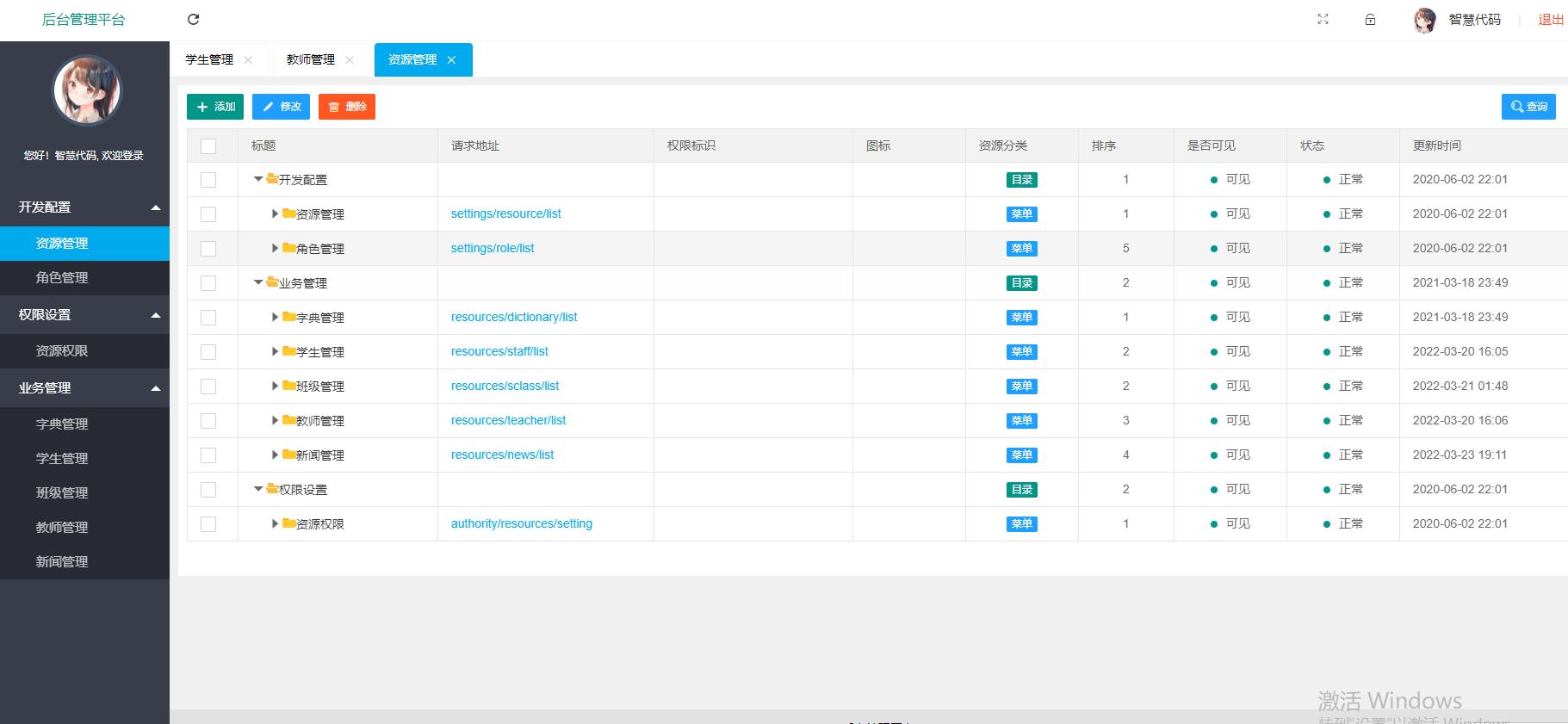Select 资源管理 in the sidebar
This screenshot has height=724, width=1568.
click(x=84, y=244)
